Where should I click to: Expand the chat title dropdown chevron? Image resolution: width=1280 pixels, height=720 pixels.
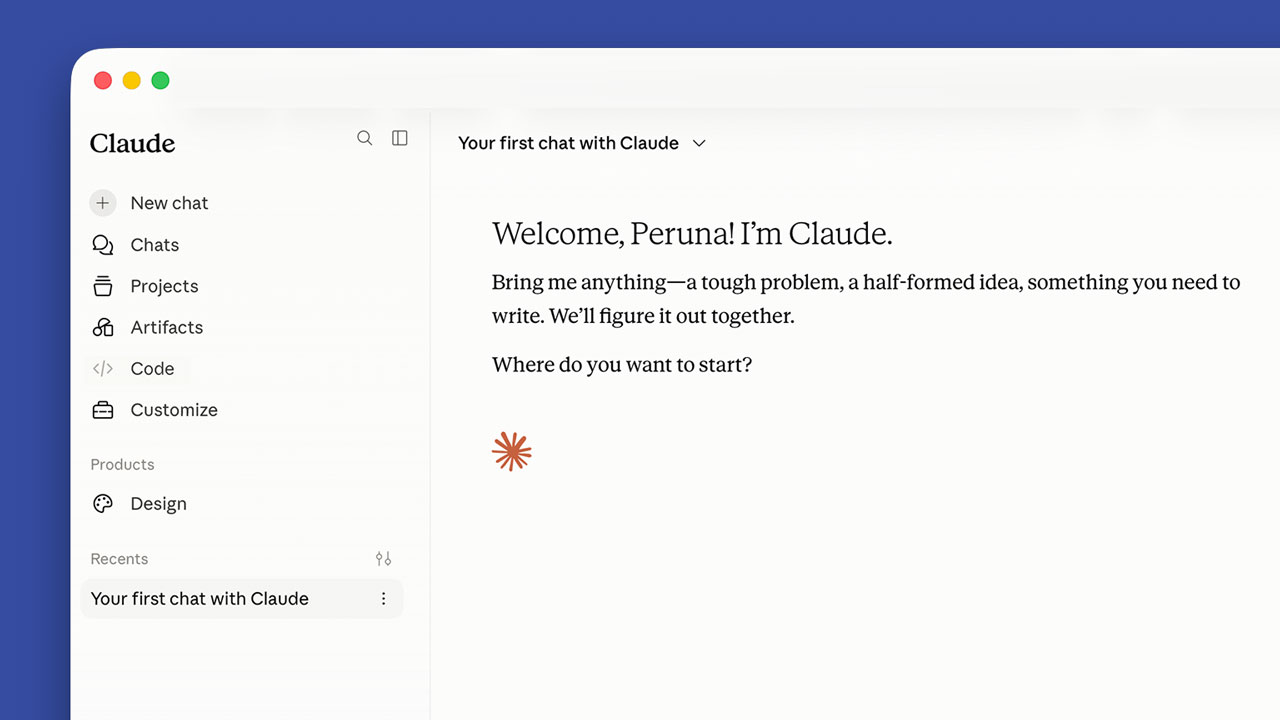coord(700,143)
